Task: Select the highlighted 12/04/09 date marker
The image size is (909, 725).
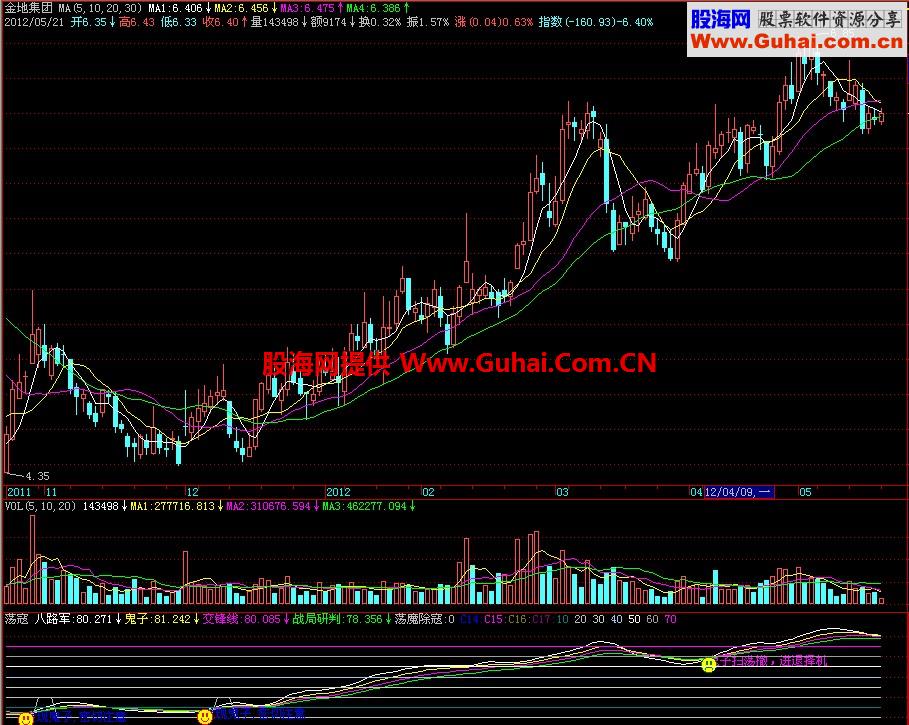Action: 739,492
